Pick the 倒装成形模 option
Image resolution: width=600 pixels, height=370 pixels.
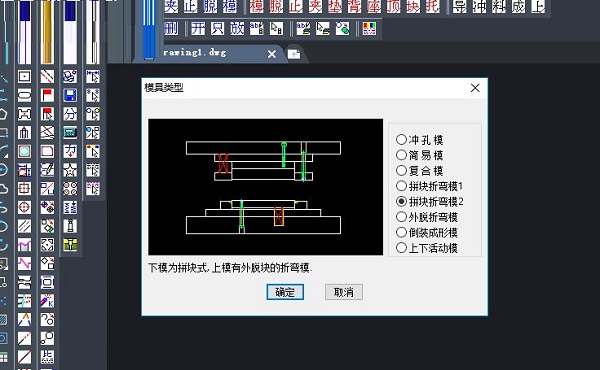[427, 232]
